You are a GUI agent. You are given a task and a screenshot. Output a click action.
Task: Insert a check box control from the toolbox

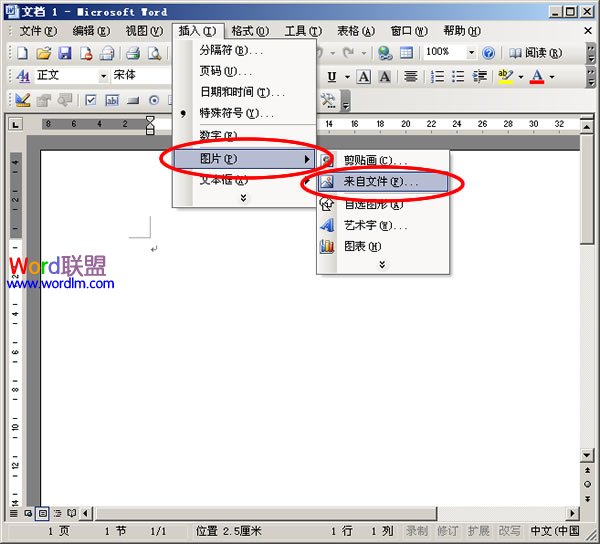pos(91,100)
